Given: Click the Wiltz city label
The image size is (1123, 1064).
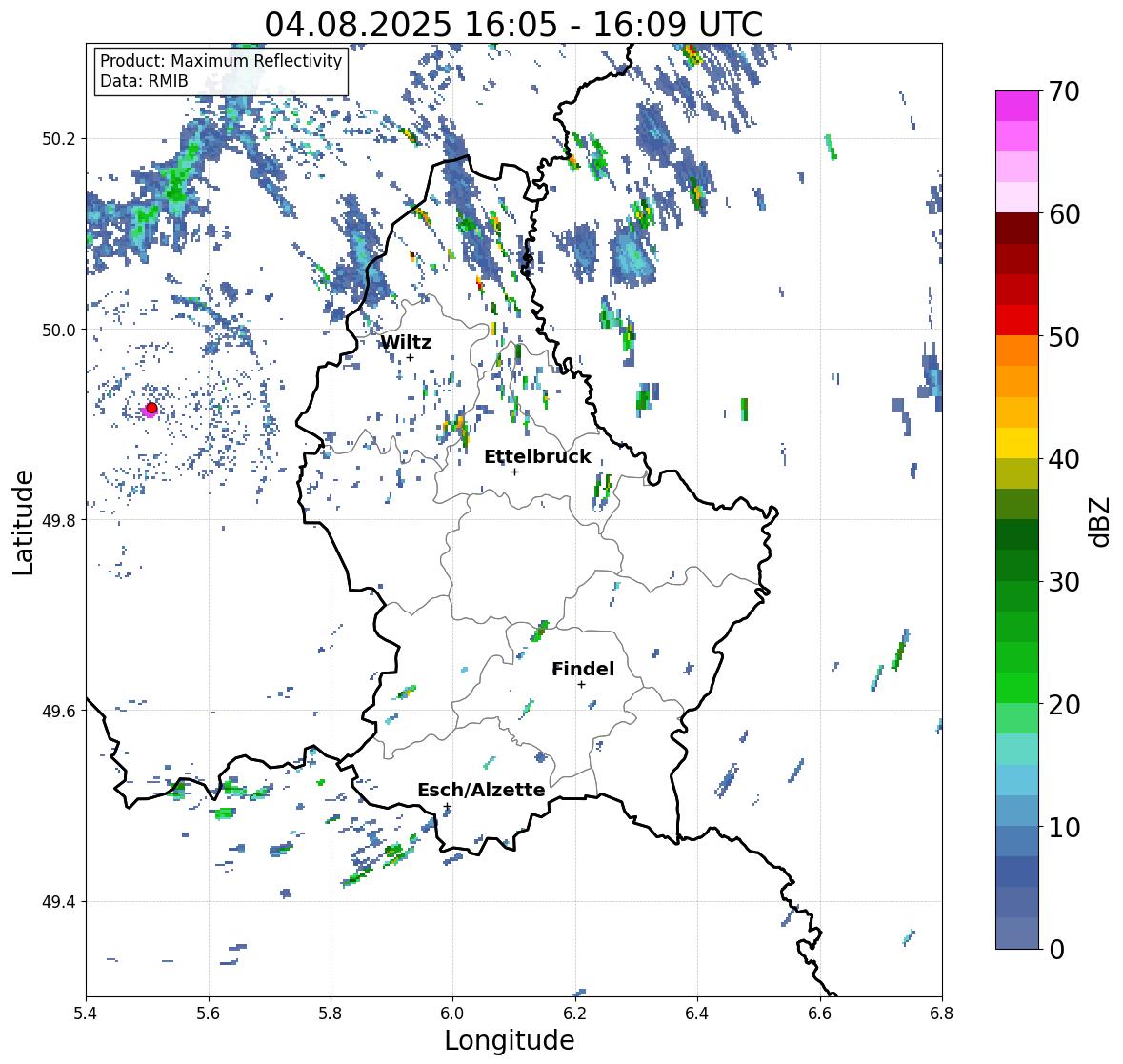Looking at the screenshot, I should (406, 342).
